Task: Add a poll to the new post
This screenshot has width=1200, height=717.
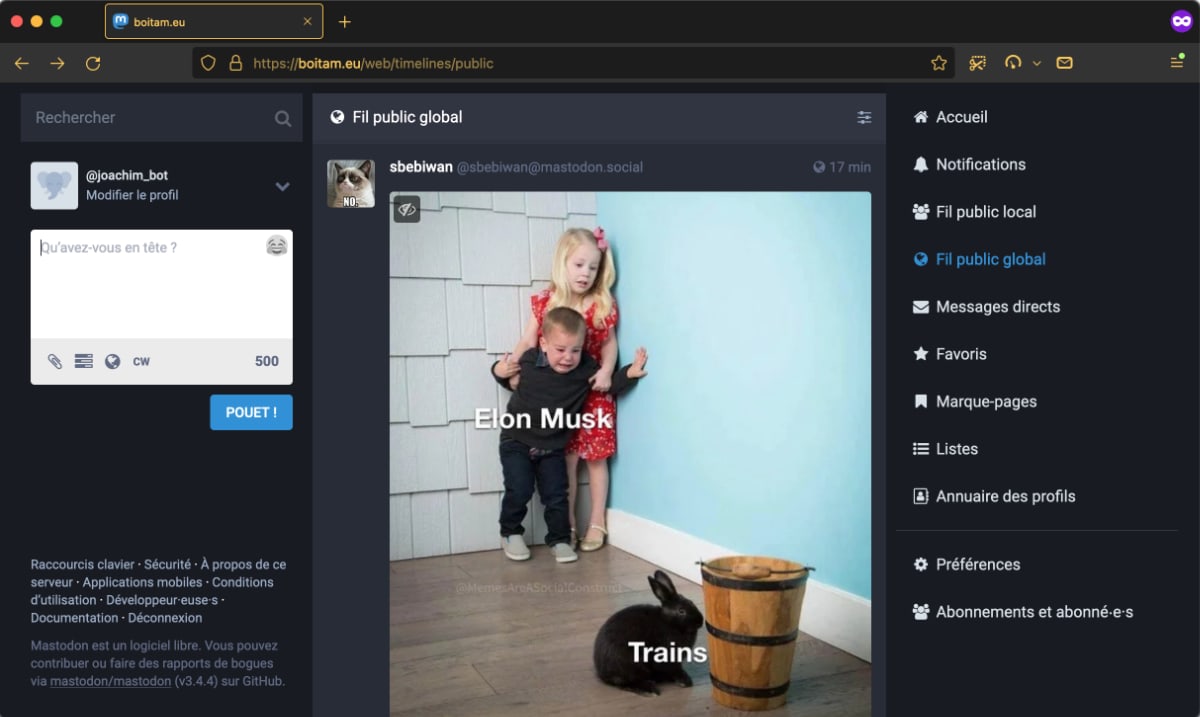Action: point(83,361)
